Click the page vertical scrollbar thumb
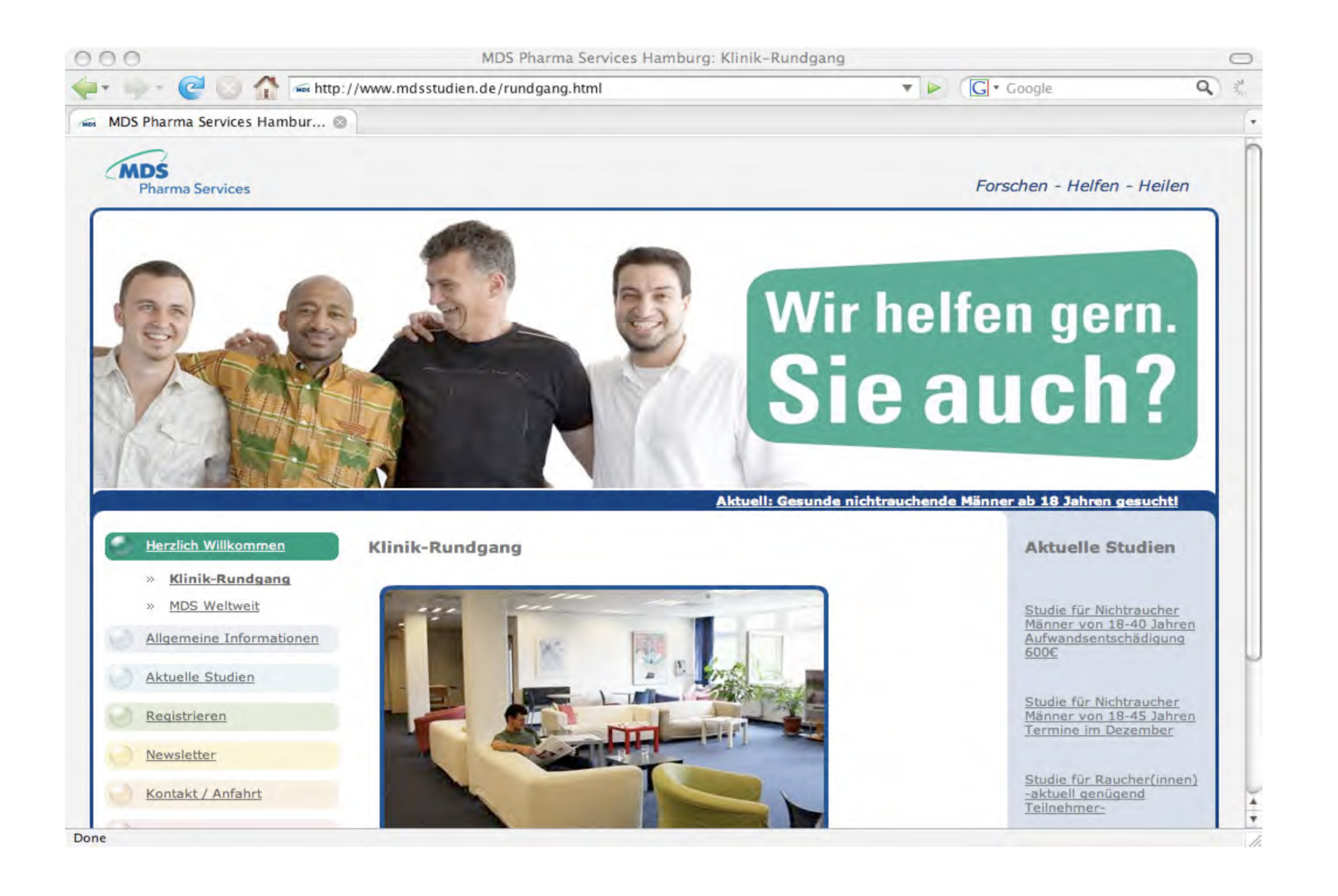 coord(1253,401)
